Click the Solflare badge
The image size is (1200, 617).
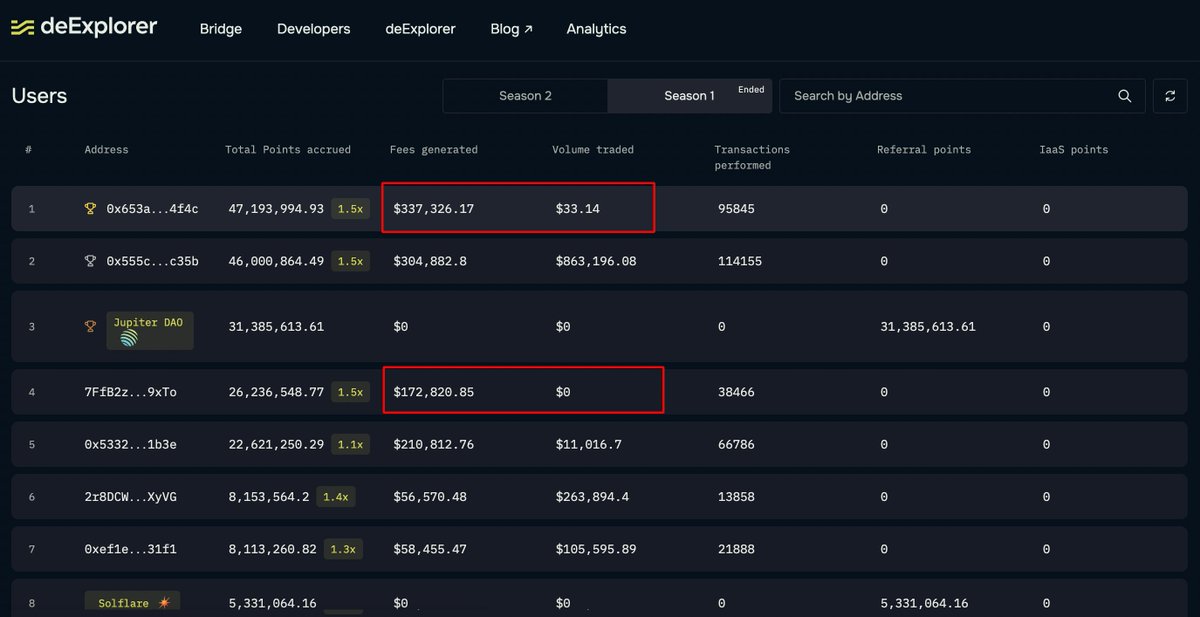coord(134,603)
